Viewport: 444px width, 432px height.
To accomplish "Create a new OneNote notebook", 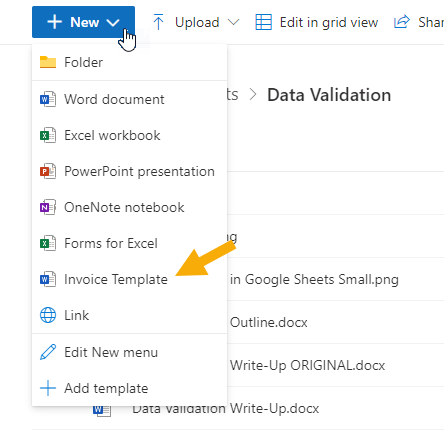I will click(129, 207).
